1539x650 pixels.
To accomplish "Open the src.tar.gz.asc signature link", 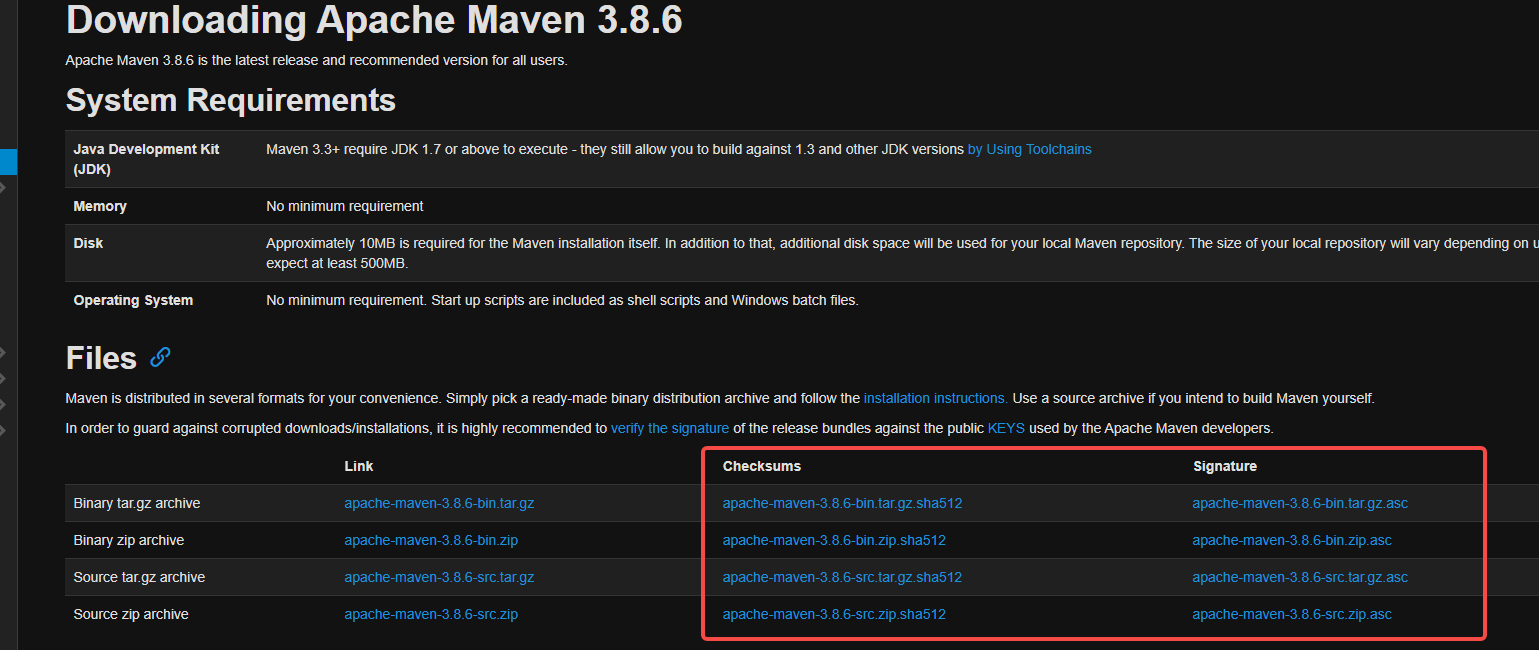I will 1300,577.
